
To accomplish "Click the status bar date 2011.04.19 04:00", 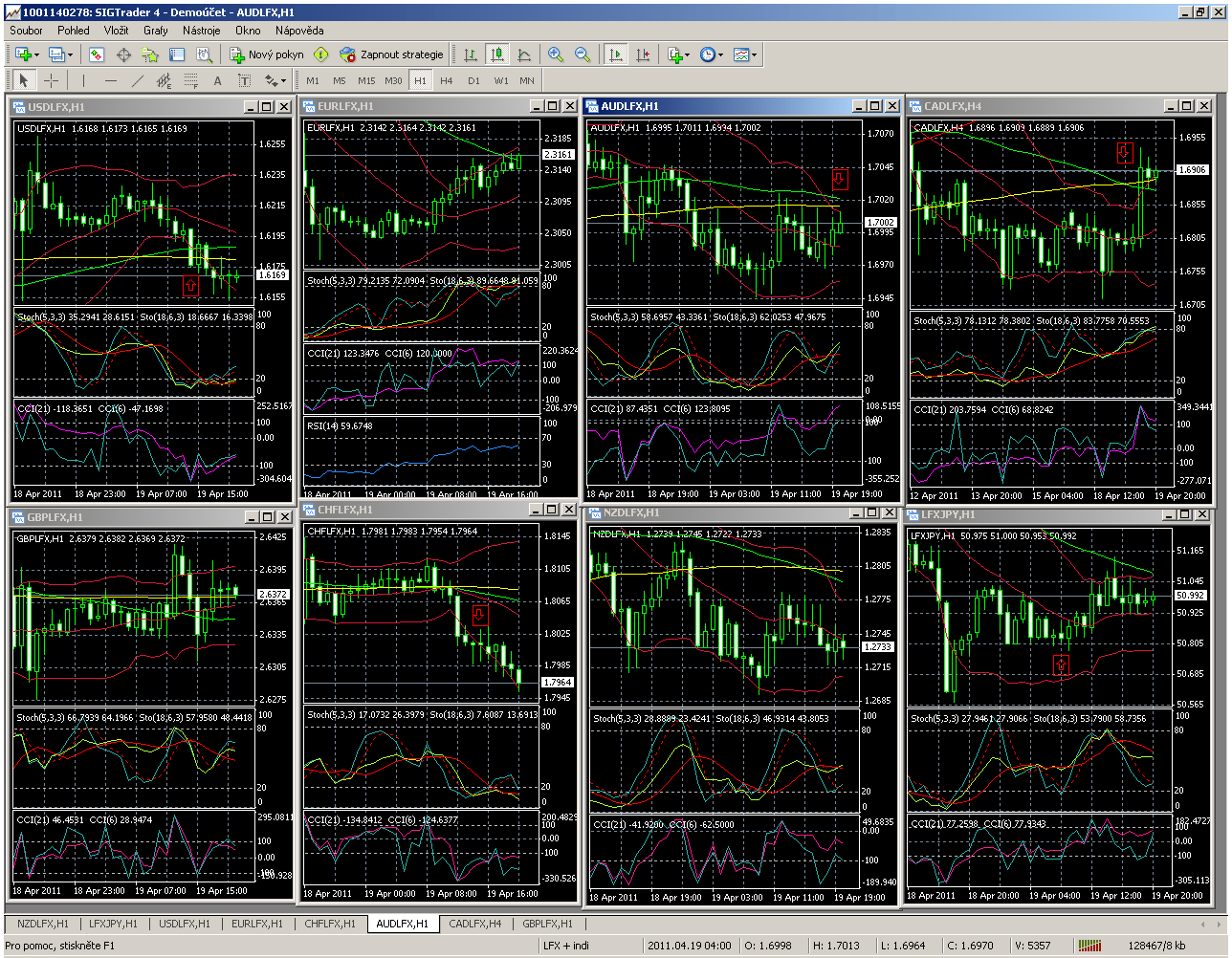I will click(689, 946).
